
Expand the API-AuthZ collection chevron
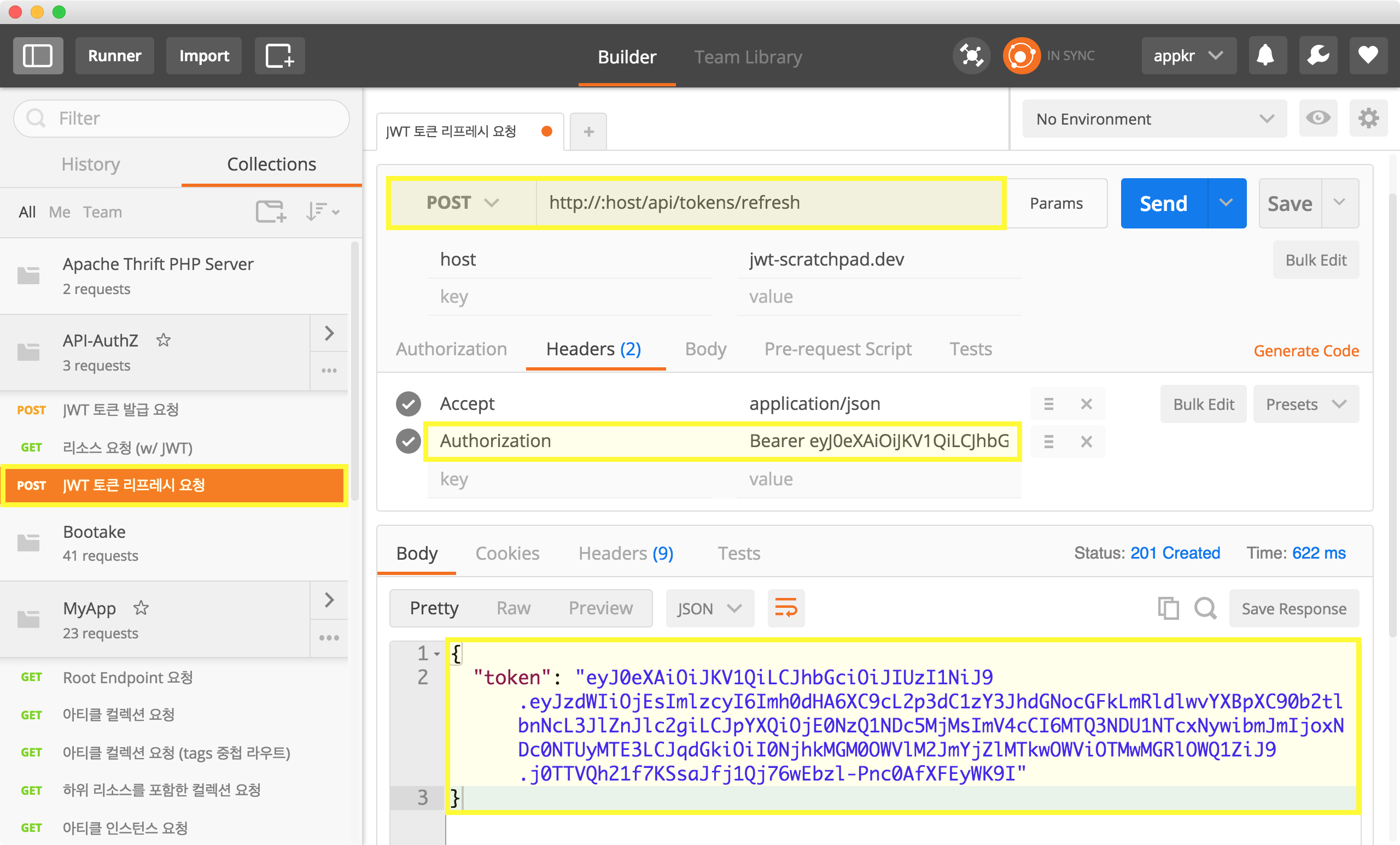329,333
